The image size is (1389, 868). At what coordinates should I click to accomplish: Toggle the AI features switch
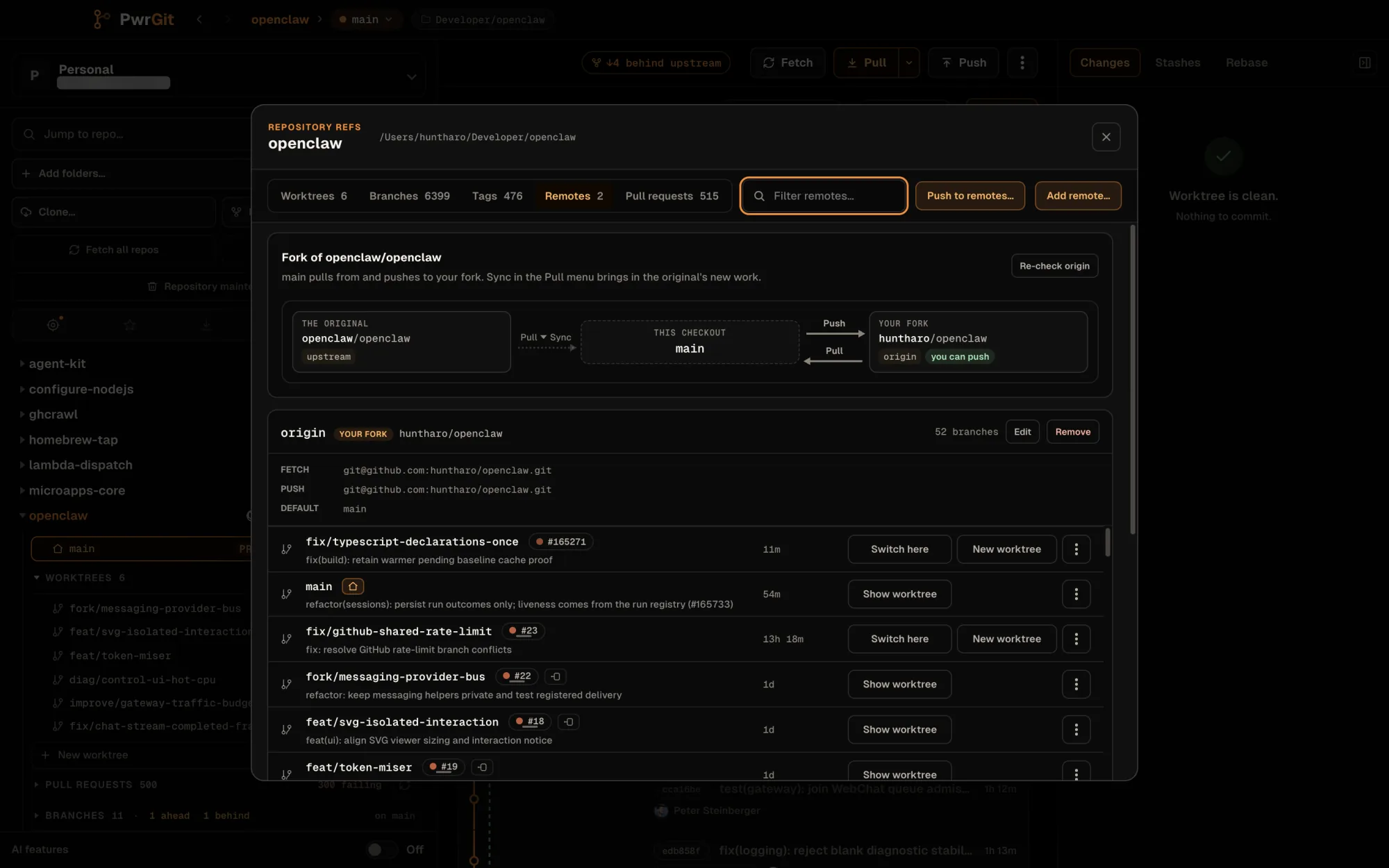381,849
